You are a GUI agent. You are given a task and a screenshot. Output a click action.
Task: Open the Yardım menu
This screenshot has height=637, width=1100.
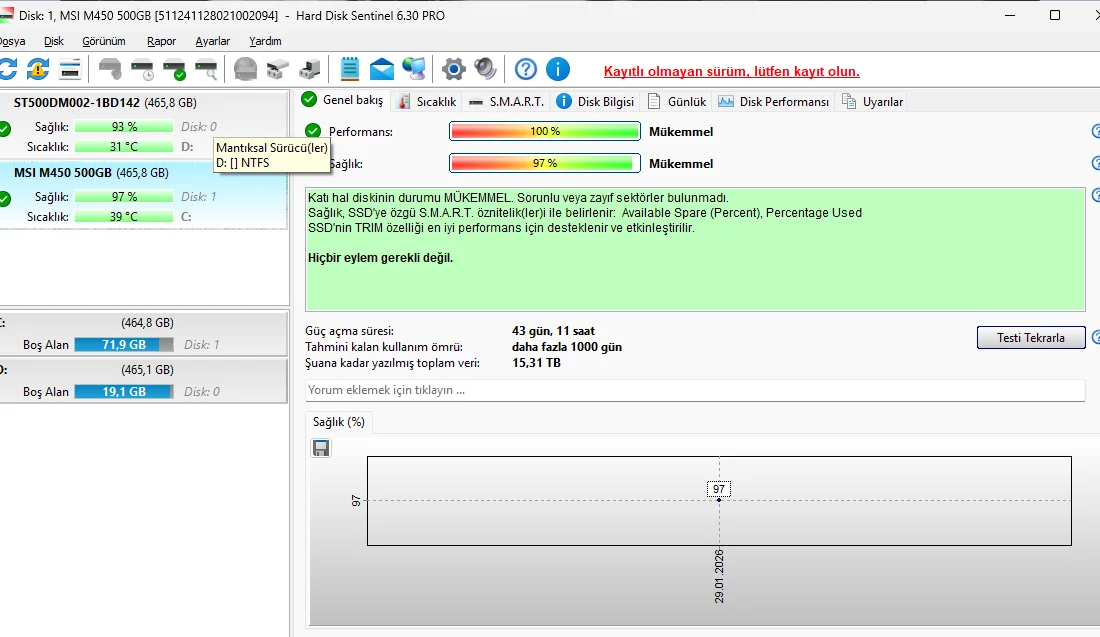[x=265, y=41]
